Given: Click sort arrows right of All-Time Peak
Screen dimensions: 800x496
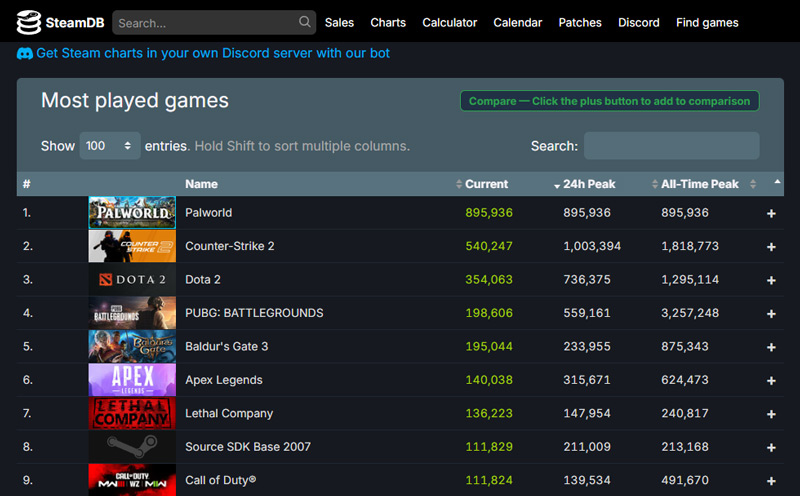Looking at the screenshot, I should coord(753,184).
